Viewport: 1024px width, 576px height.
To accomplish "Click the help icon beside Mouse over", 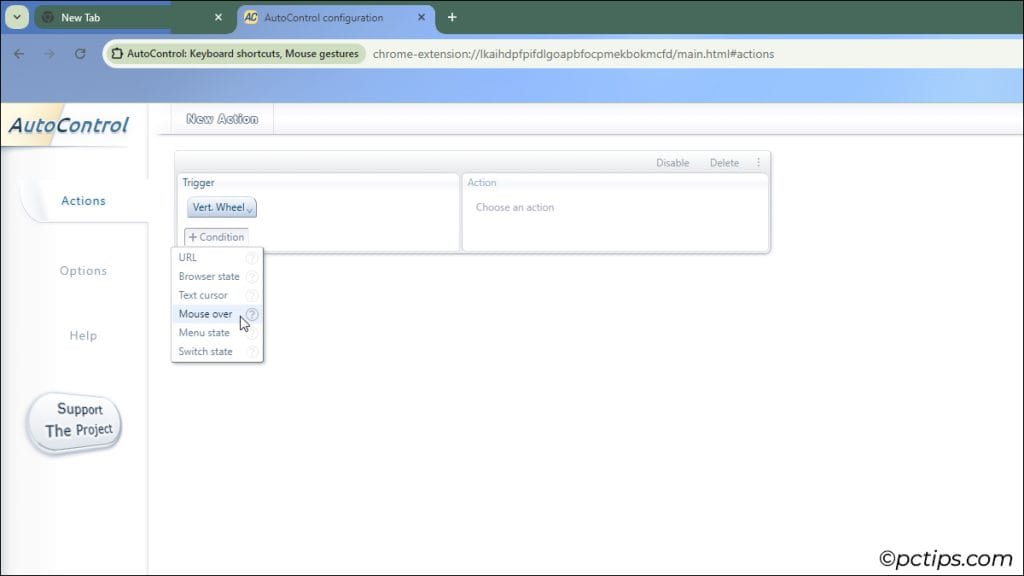I will point(252,314).
